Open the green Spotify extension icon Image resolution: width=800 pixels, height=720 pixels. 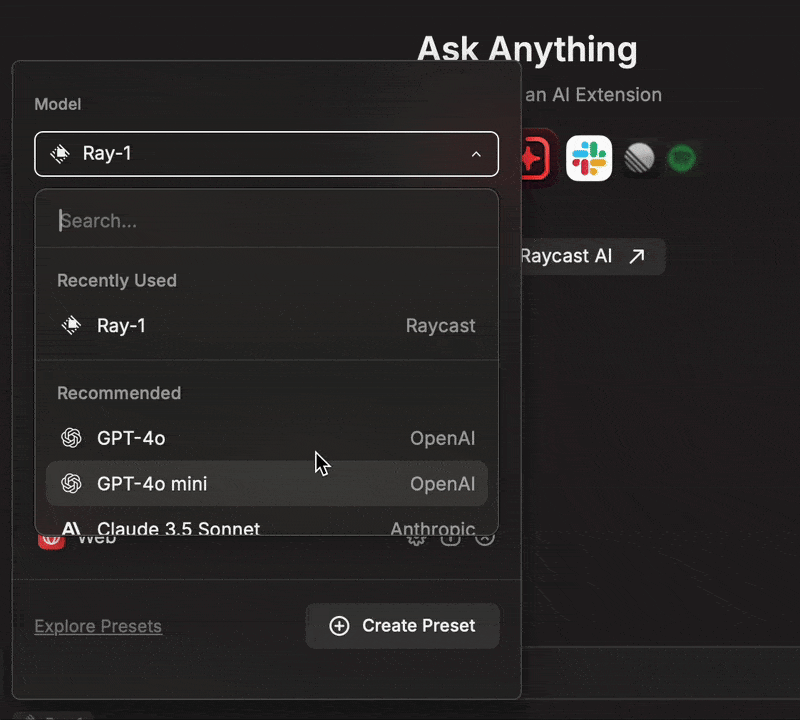[x=682, y=158]
